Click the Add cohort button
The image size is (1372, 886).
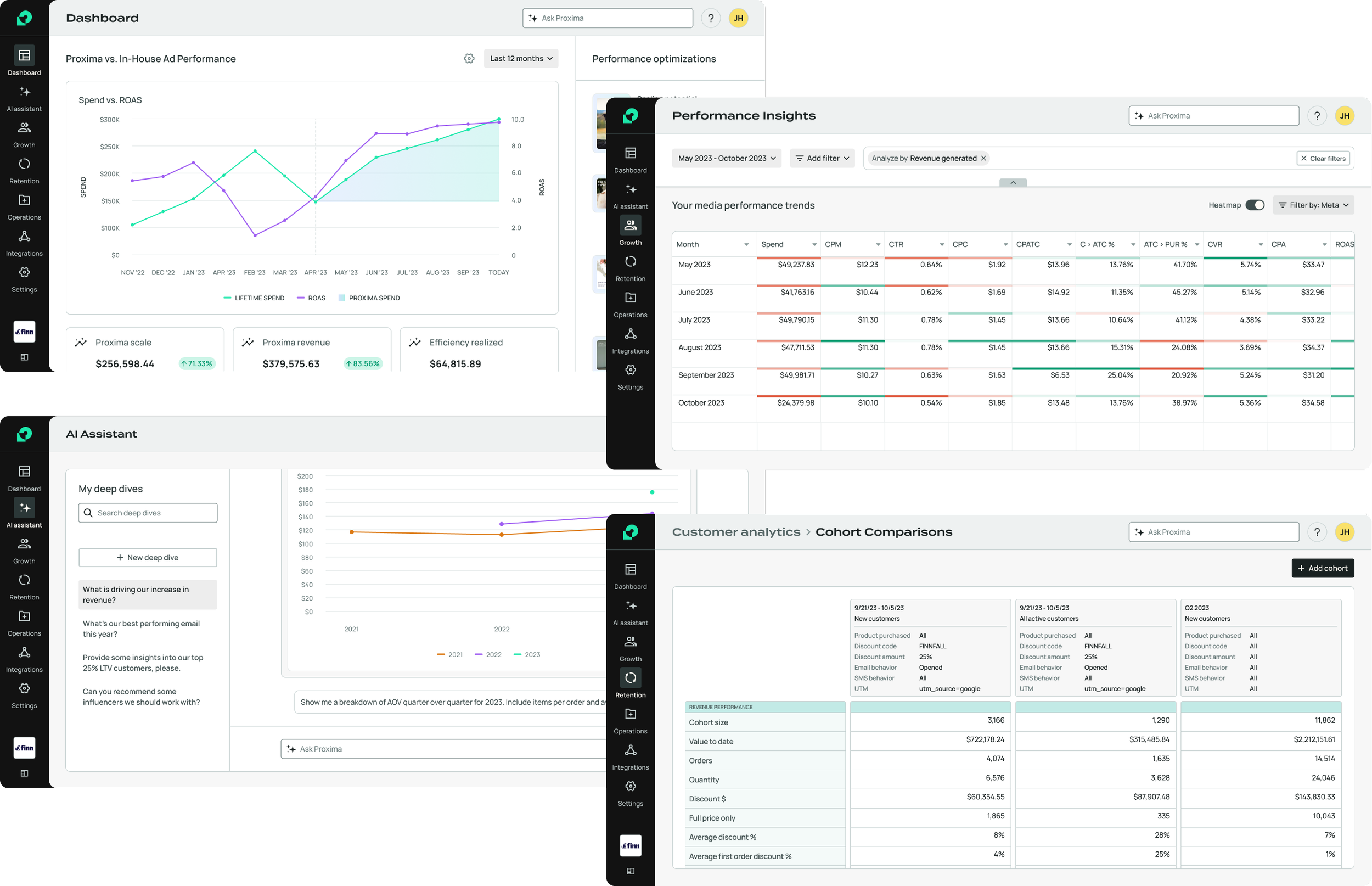coord(1322,568)
